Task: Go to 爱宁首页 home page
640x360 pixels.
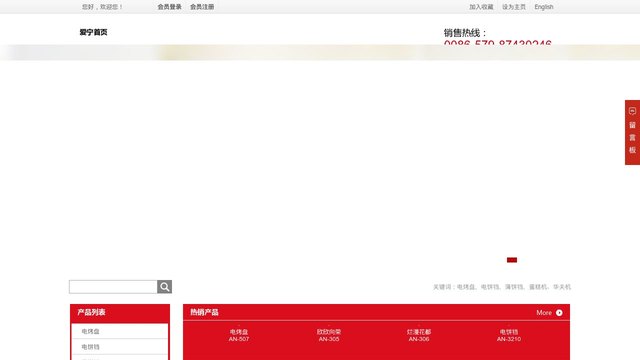Action: [x=93, y=32]
